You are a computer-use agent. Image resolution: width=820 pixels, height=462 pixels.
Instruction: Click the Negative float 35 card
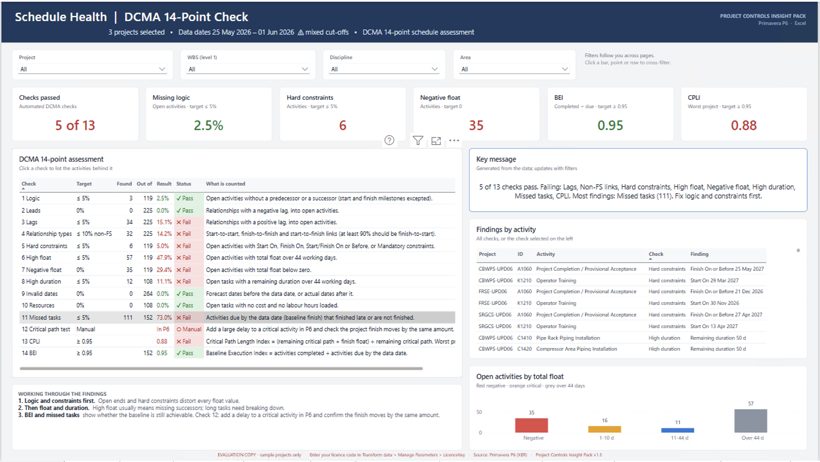point(476,114)
